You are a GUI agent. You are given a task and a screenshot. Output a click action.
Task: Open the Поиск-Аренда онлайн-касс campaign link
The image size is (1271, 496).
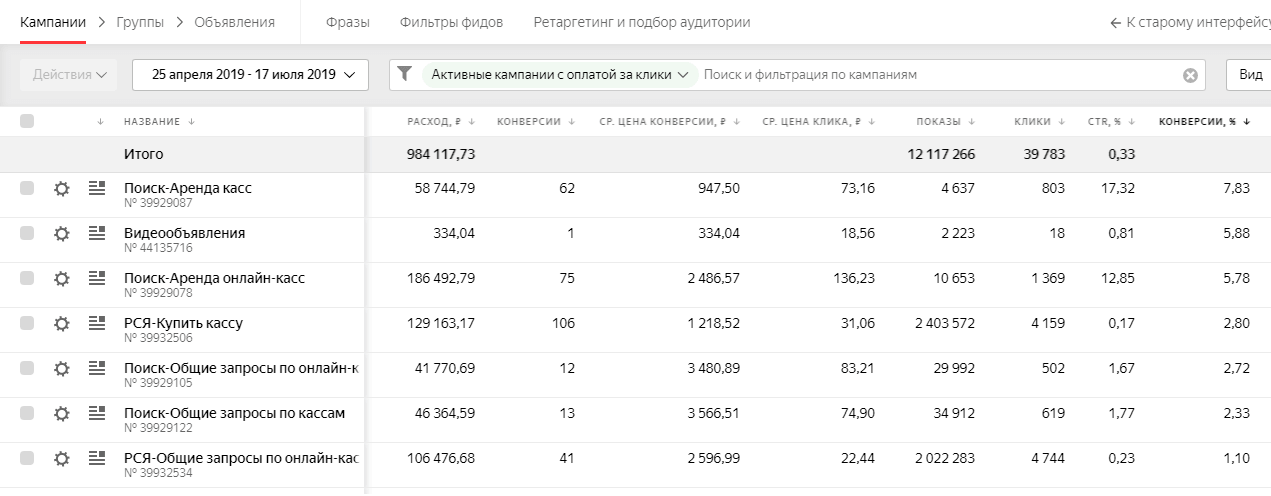point(214,278)
